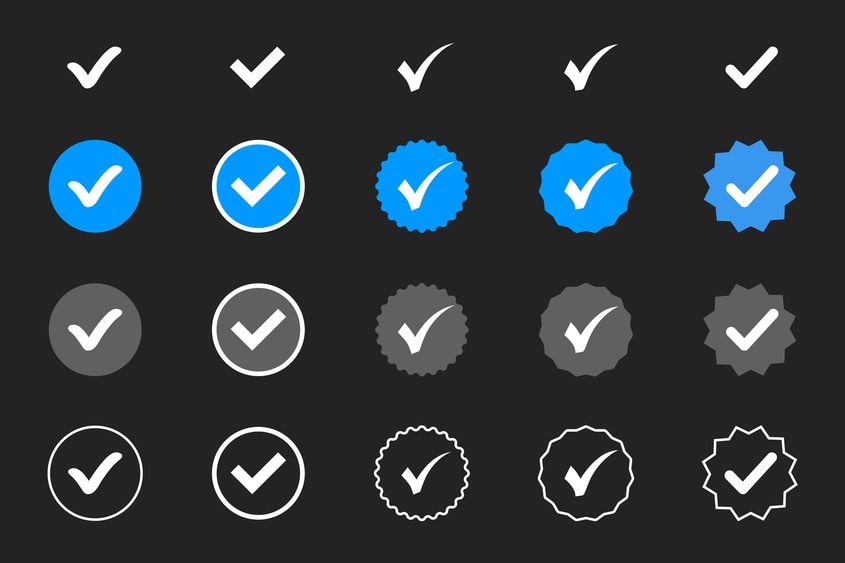The height and width of the screenshot is (563, 845).
Task: Select the solid gray circle checkmark badge
Action: pos(95,329)
